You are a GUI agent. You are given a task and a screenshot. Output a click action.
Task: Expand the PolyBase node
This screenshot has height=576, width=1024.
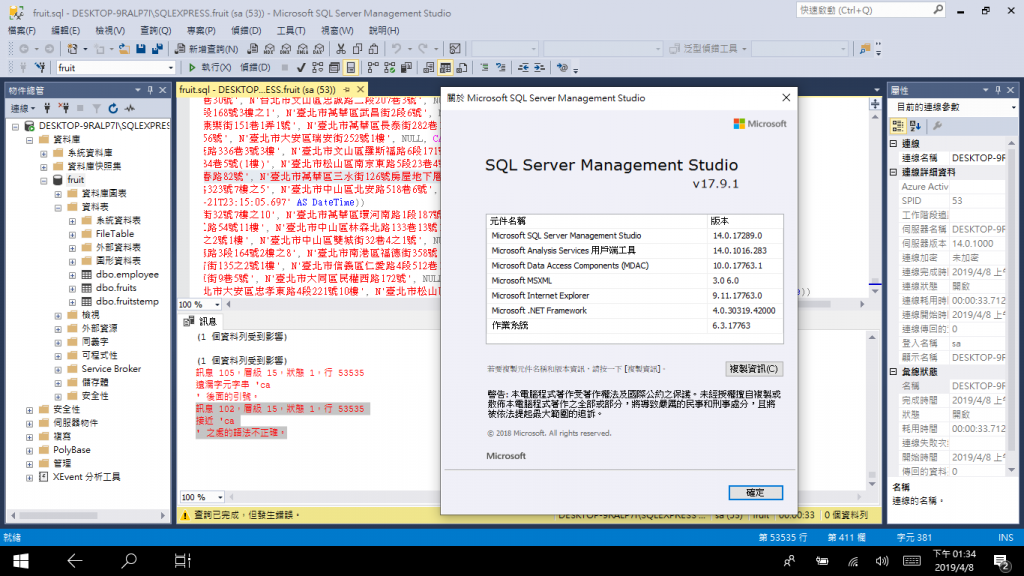[29, 451]
